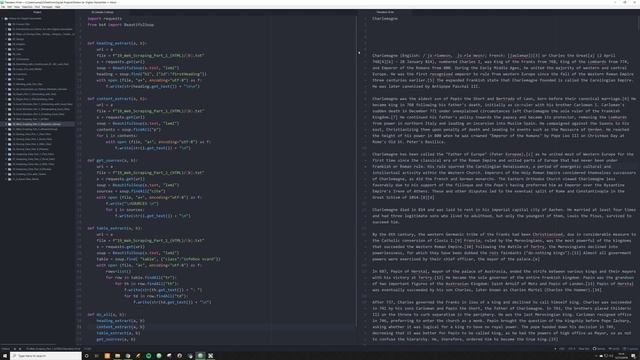Click the "def do_all(a, b):" line
The image size is (640, 360).
tap(107, 315)
